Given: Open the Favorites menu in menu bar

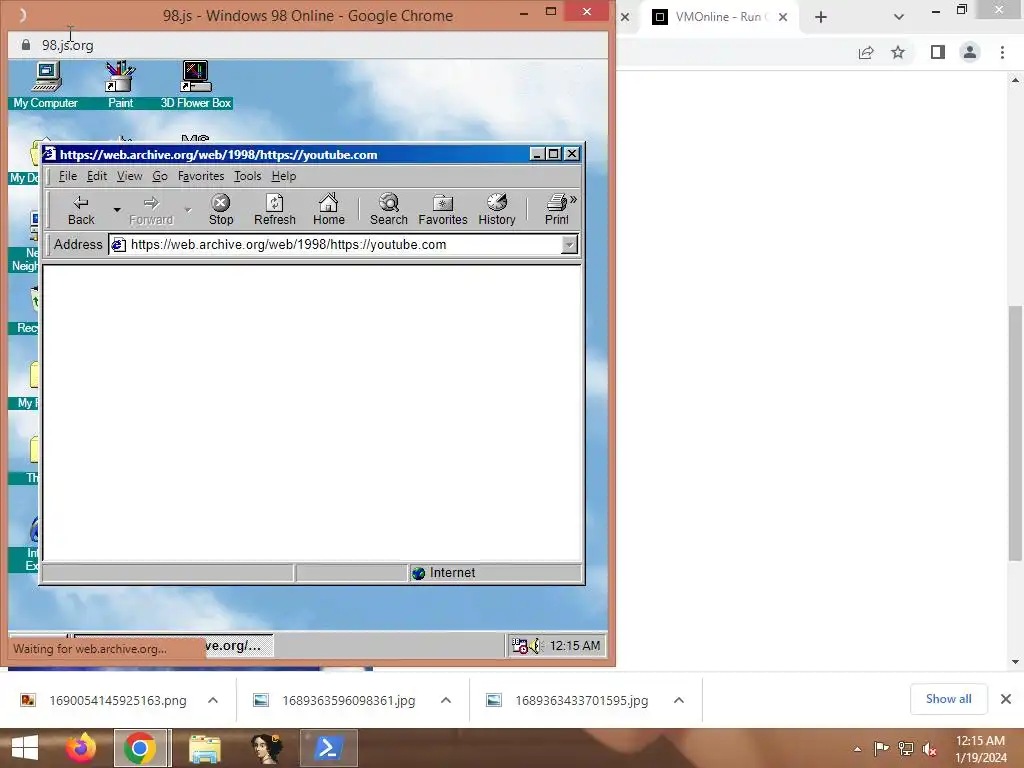Looking at the screenshot, I should click(x=200, y=176).
